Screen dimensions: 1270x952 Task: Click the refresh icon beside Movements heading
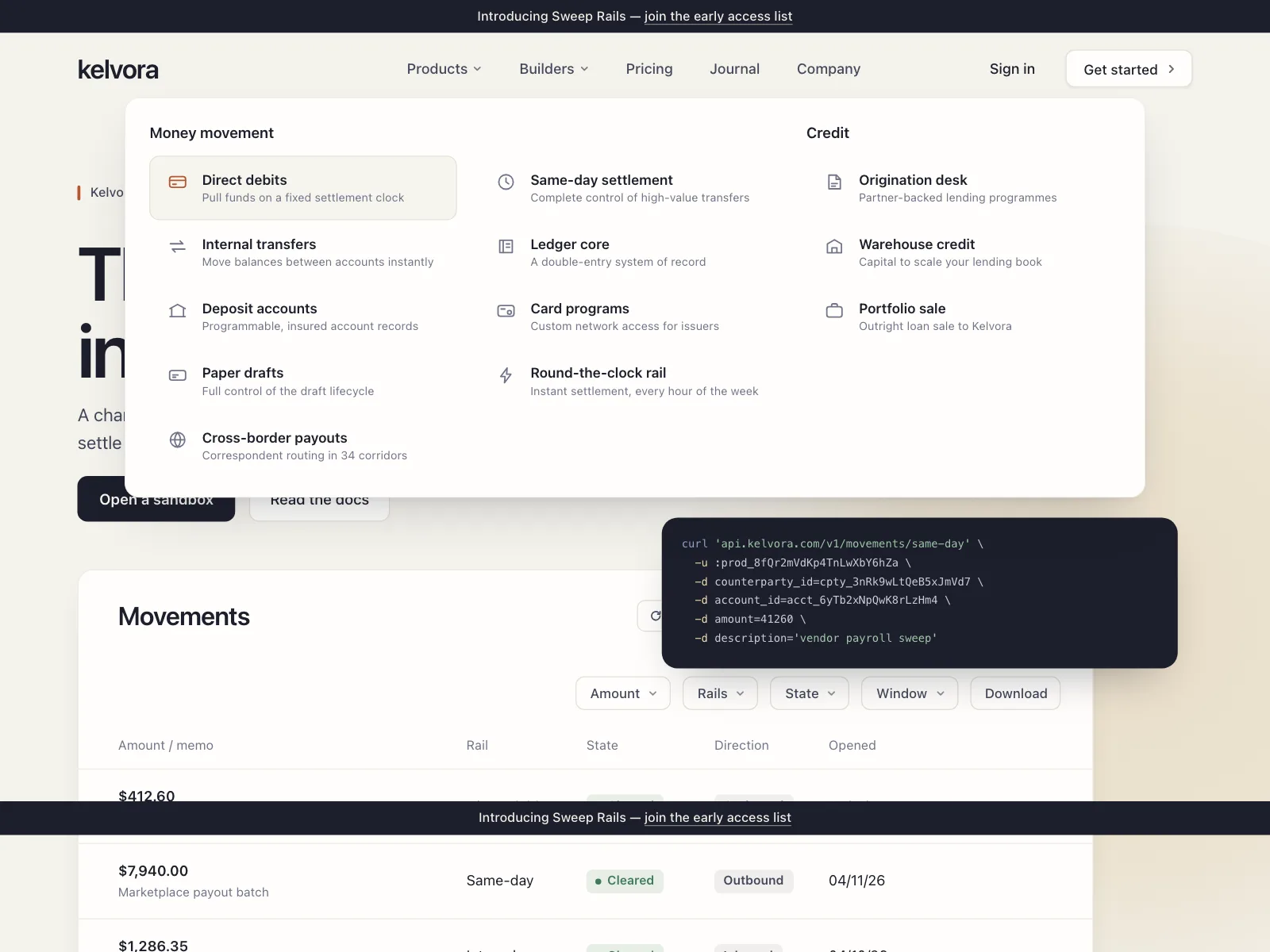655,616
